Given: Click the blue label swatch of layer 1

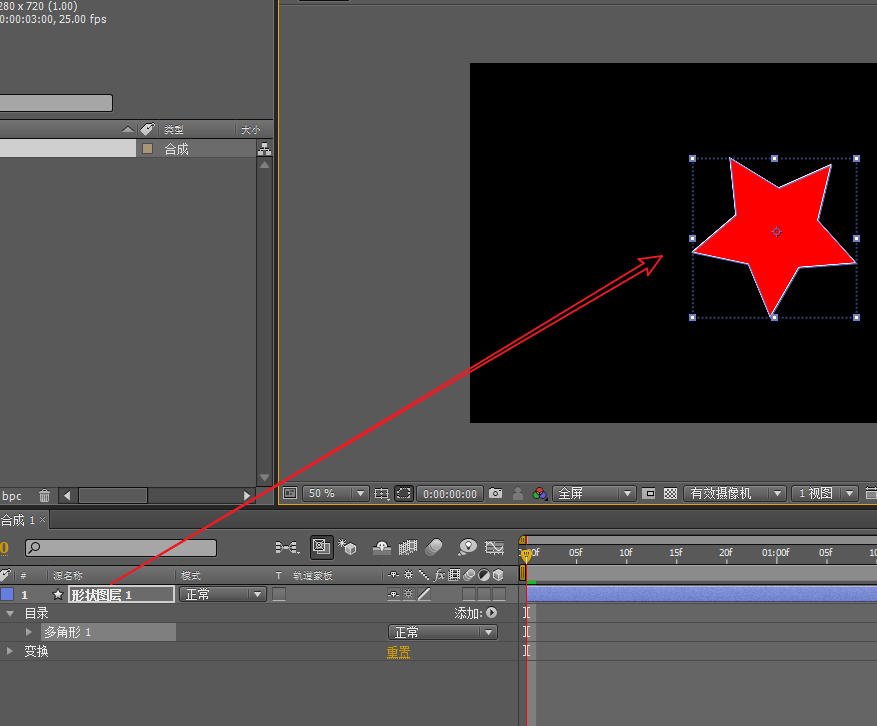Looking at the screenshot, I should [7, 594].
